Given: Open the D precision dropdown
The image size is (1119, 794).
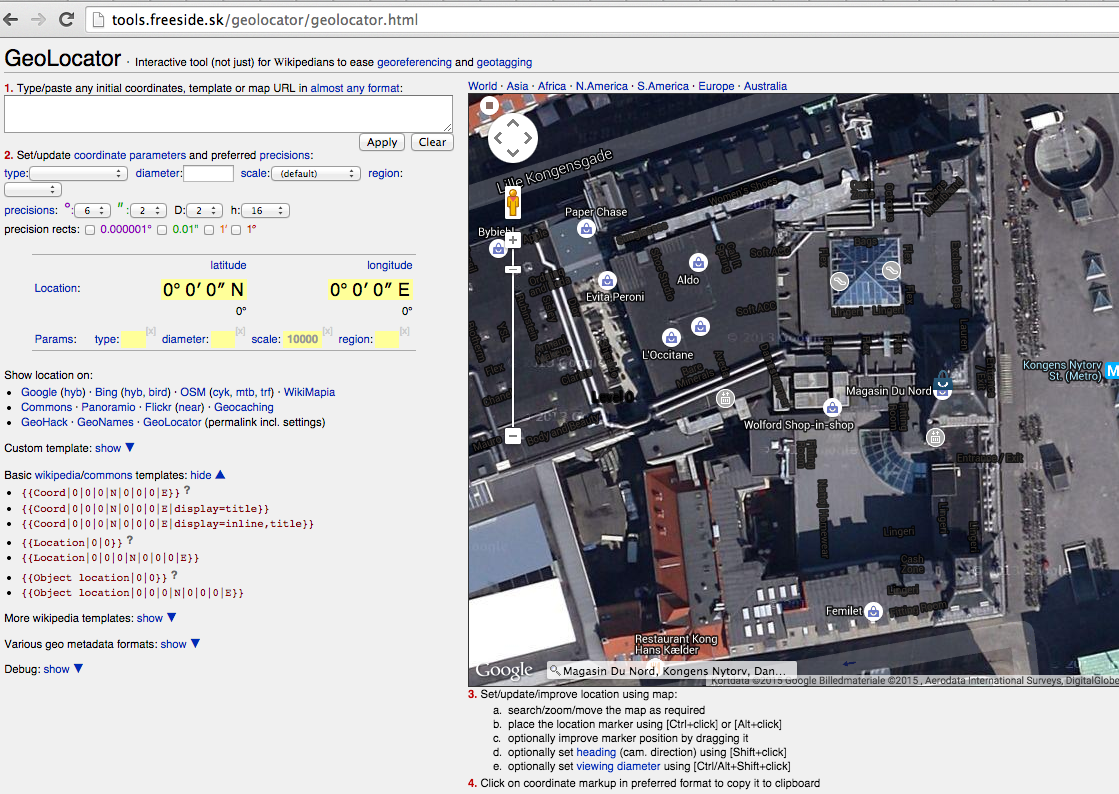Looking at the screenshot, I should point(205,210).
